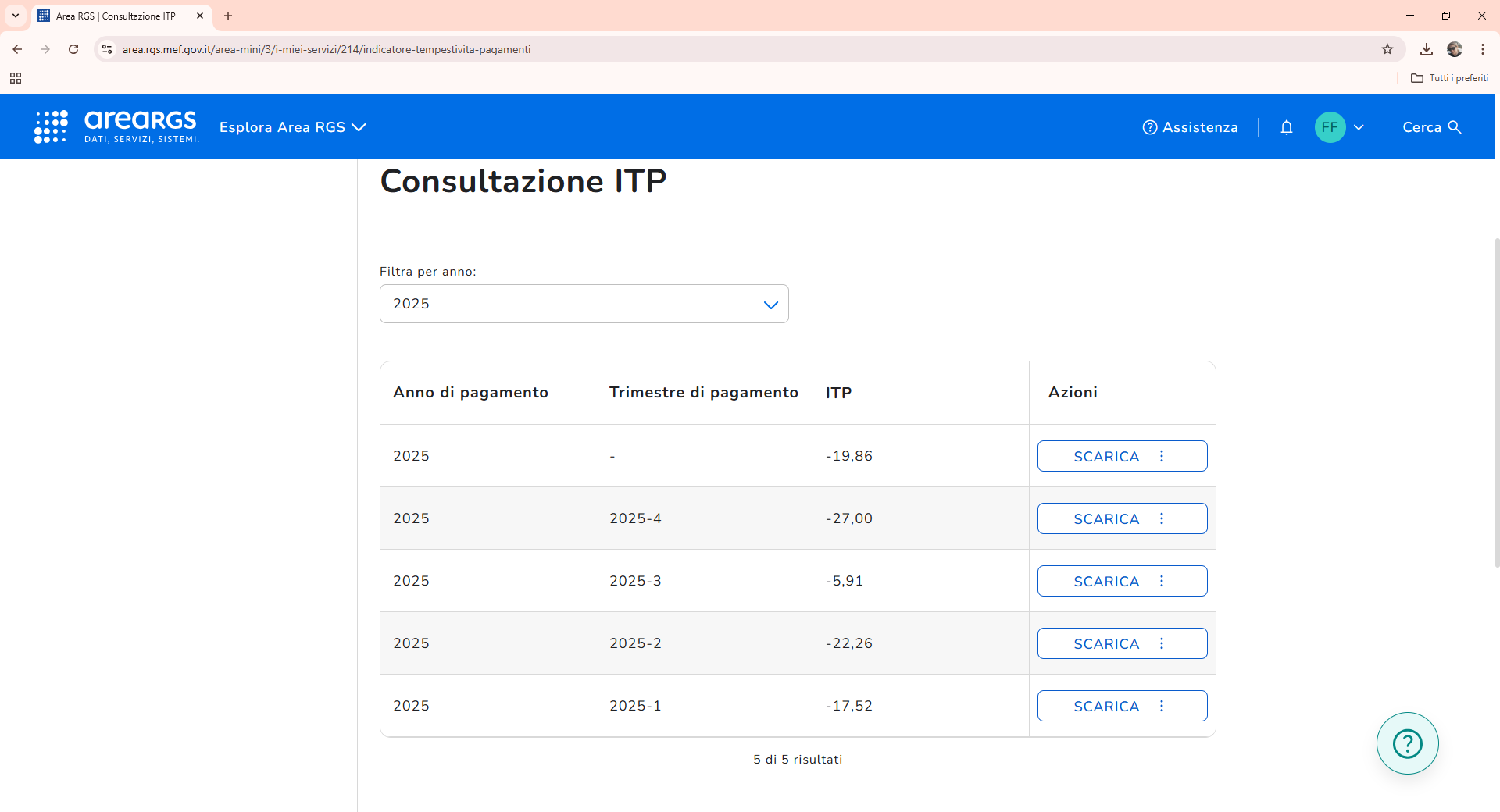Open the Cerca search

point(1431,127)
